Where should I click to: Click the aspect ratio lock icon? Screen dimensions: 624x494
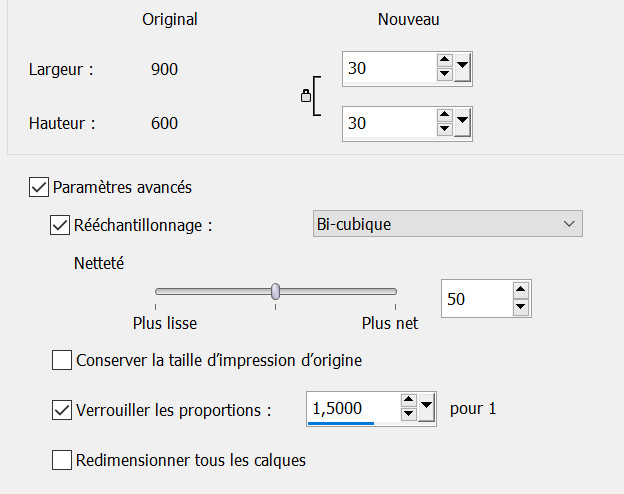(306, 96)
